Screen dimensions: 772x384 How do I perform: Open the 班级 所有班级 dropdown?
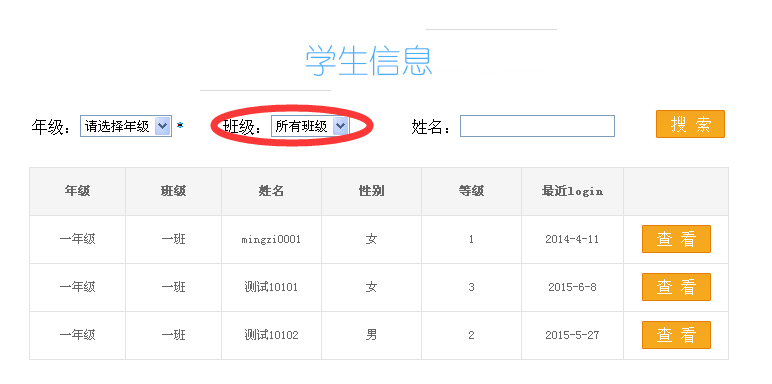pos(310,127)
